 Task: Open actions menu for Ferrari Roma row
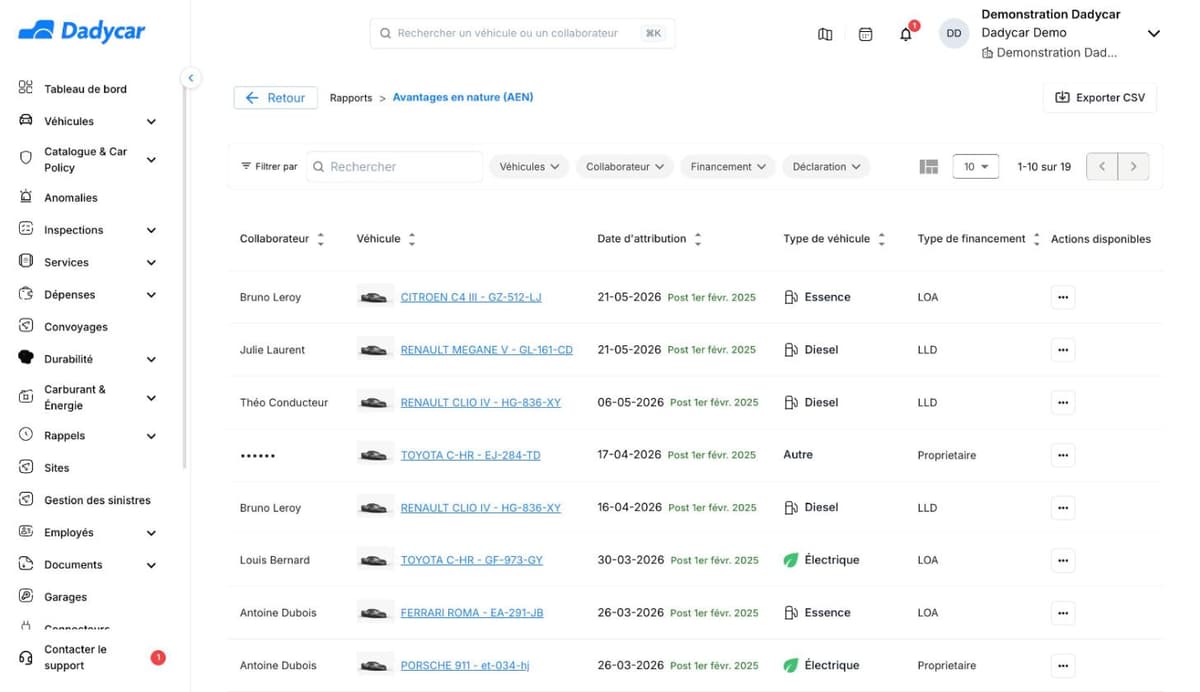(1063, 613)
